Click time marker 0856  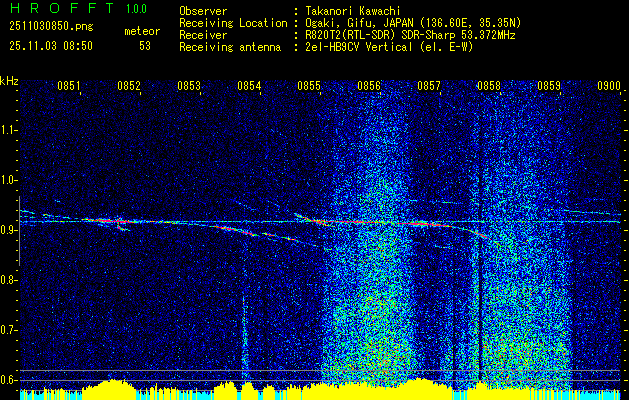369,85
